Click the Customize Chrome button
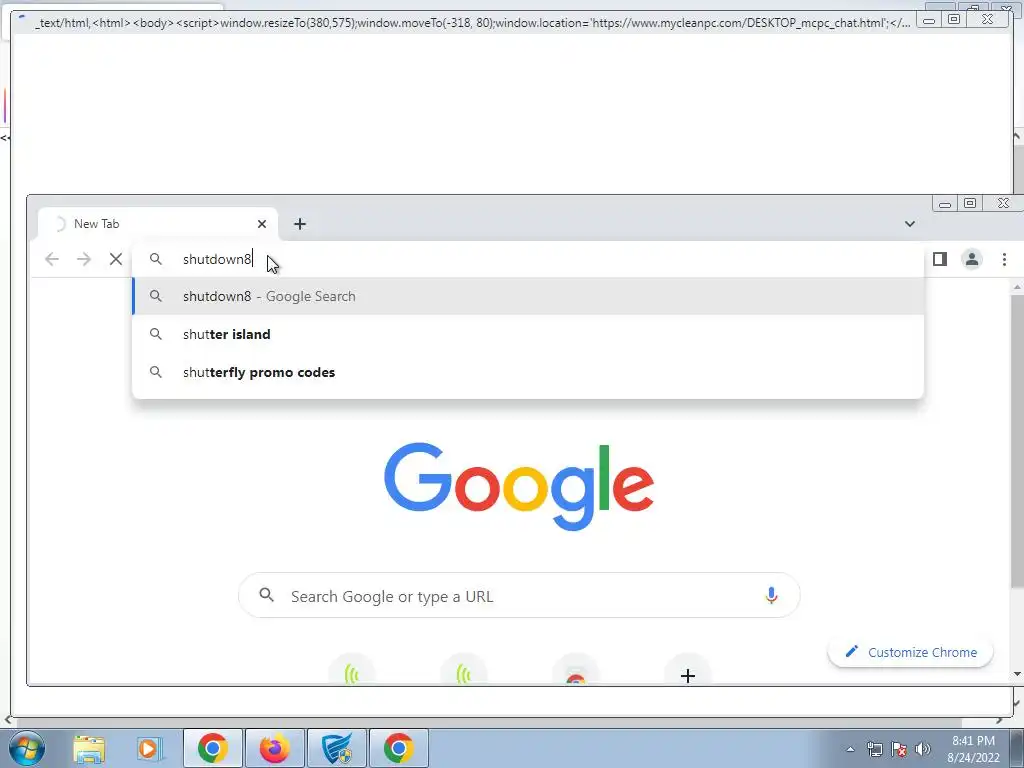Screen dimensions: 1024x768 click(x=910, y=652)
